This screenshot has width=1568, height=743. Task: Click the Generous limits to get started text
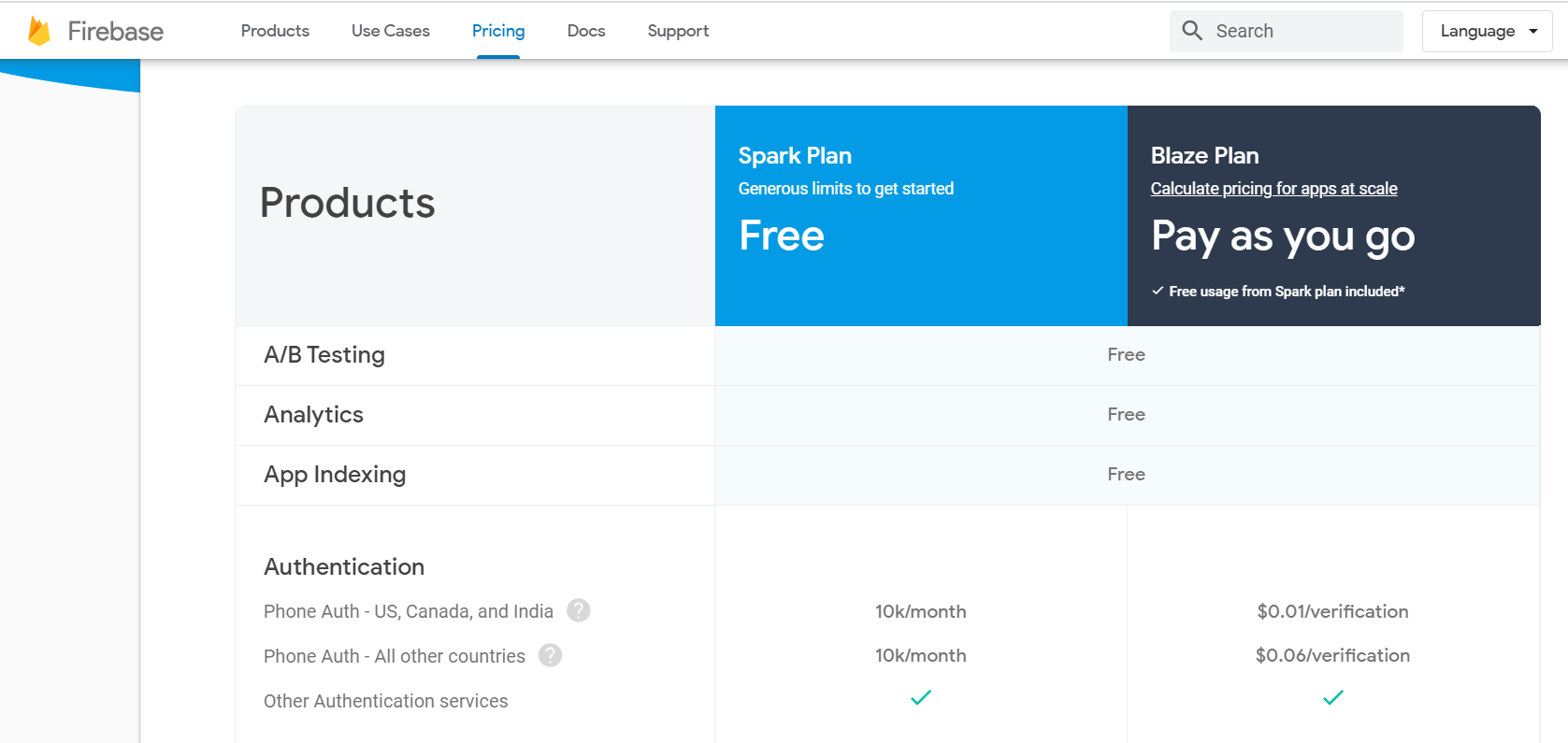(846, 189)
